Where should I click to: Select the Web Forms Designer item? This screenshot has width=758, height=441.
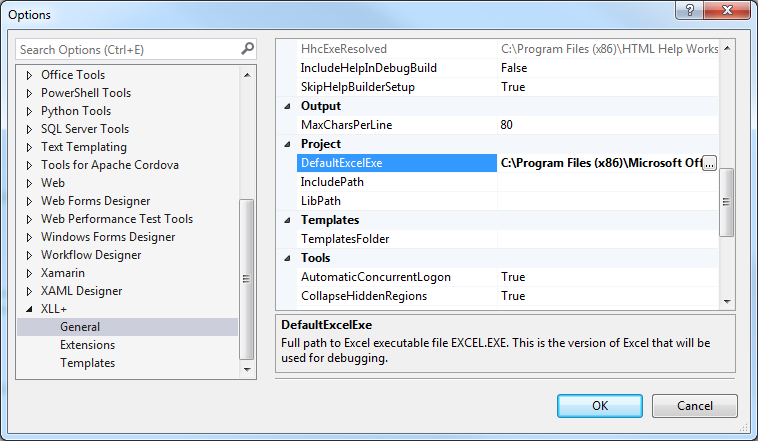pyautogui.click(x=96, y=201)
